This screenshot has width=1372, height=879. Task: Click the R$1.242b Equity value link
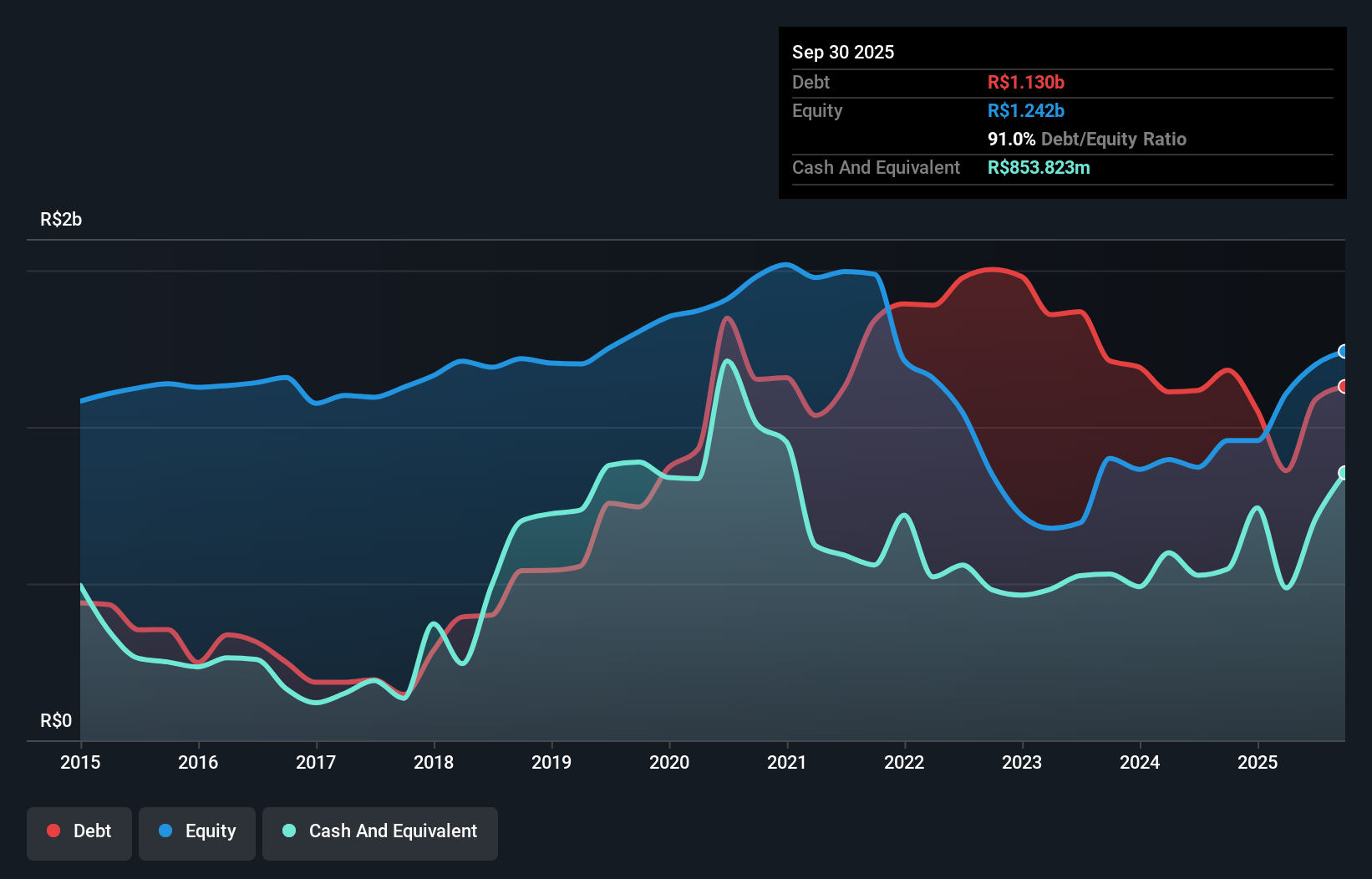1025,109
